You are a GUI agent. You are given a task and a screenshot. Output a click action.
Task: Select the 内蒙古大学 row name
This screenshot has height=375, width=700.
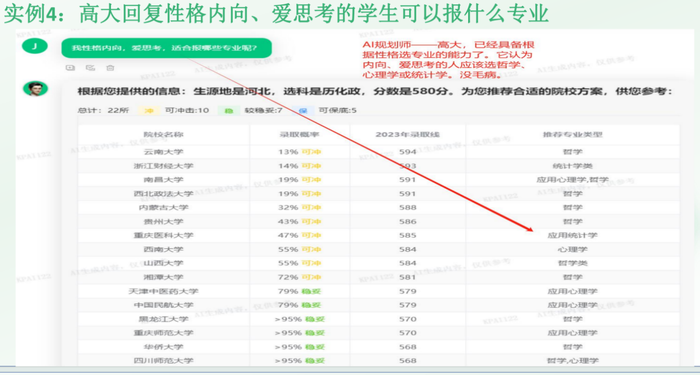pyautogui.click(x=163, y=208)
